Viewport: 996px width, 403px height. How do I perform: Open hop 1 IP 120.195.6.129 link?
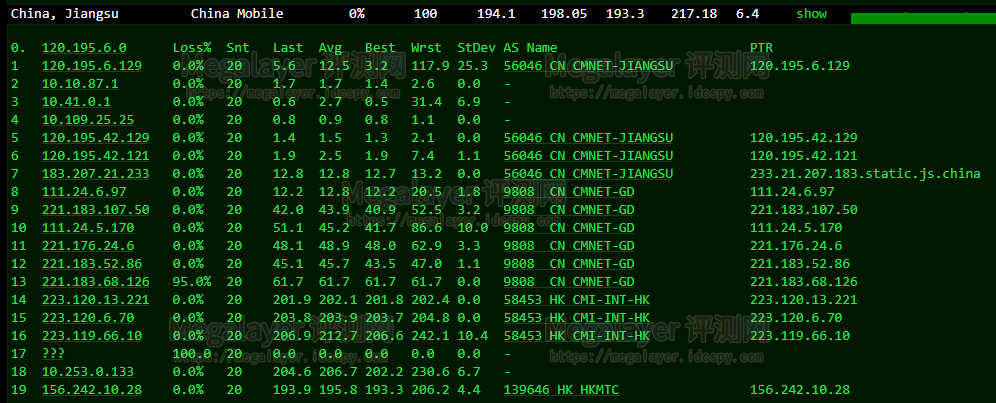(x=91, y=65)
